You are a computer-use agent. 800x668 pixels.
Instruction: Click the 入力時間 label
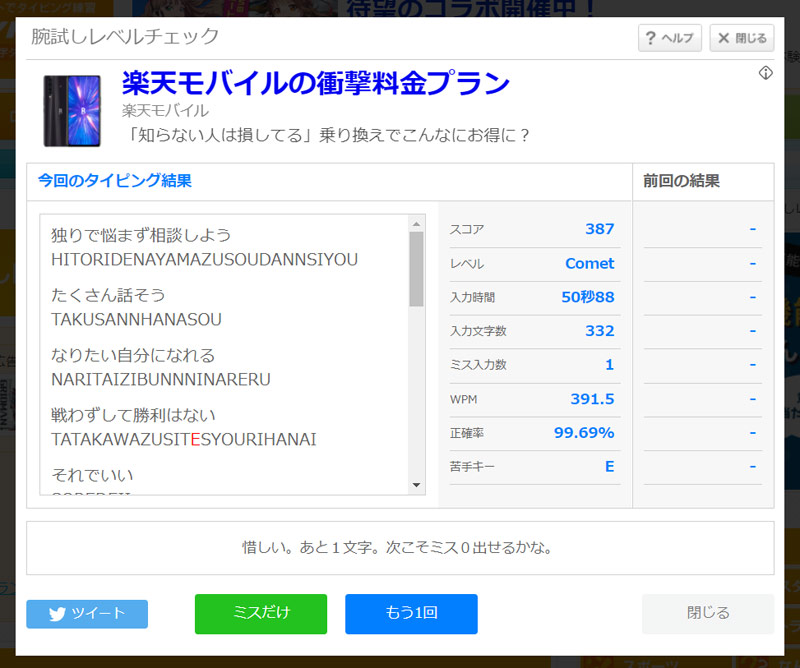pyautogui.click(x=472, y=298)
